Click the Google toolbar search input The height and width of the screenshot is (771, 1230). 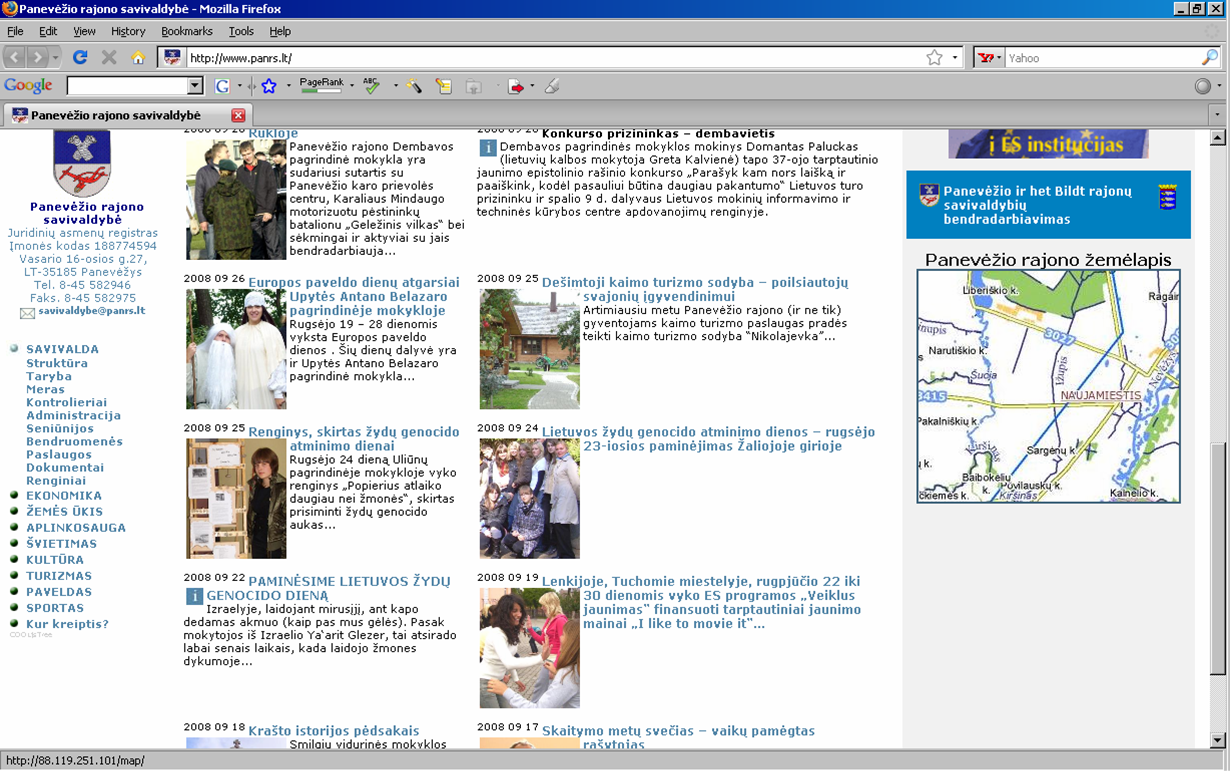(127, 87)
